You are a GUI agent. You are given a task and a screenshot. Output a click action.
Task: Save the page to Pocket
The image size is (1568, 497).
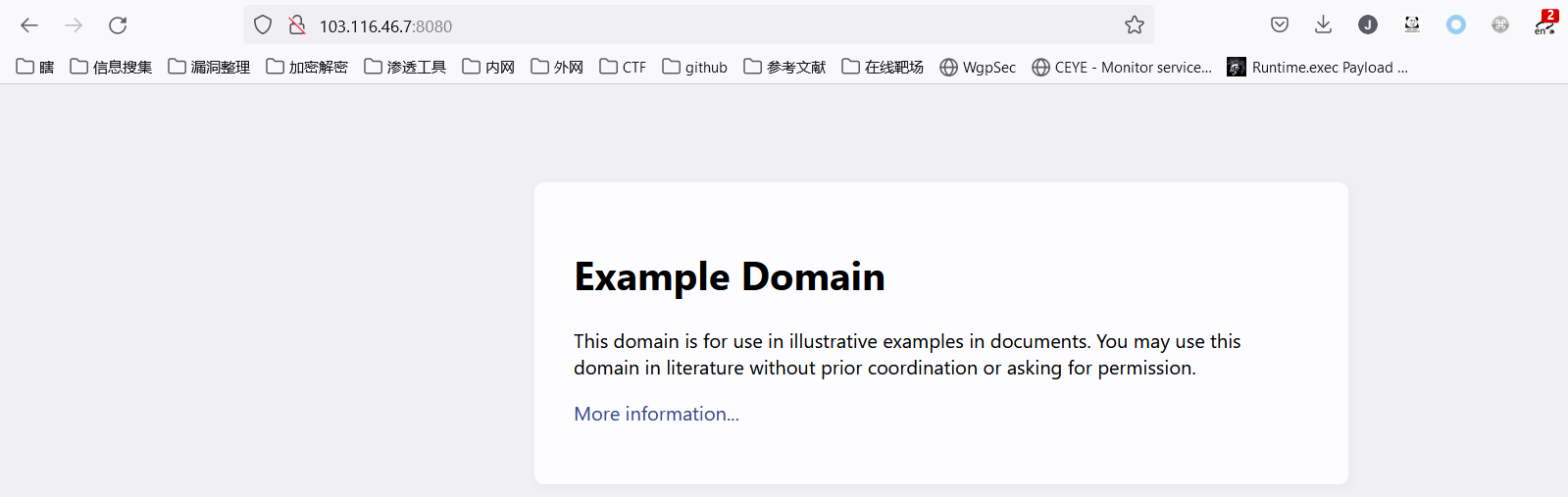pos(1280,25)
